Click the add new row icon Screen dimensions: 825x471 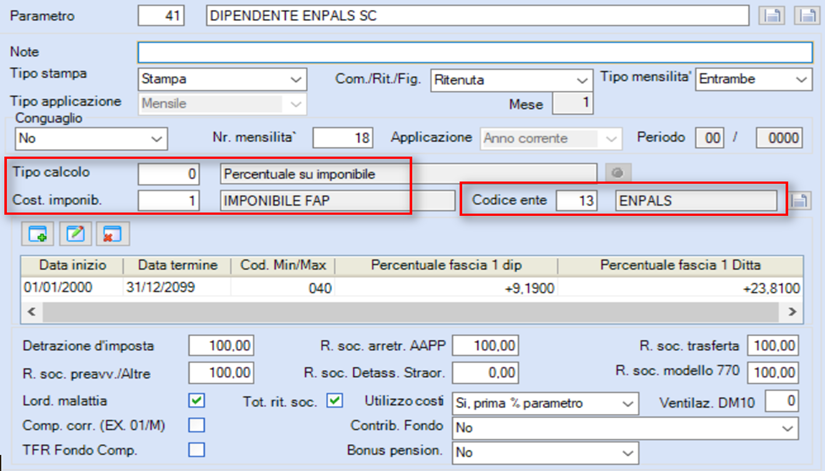coord(37,234)
